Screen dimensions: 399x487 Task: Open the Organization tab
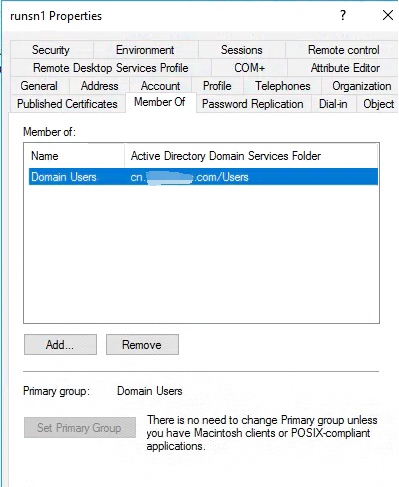coord(361,86)
